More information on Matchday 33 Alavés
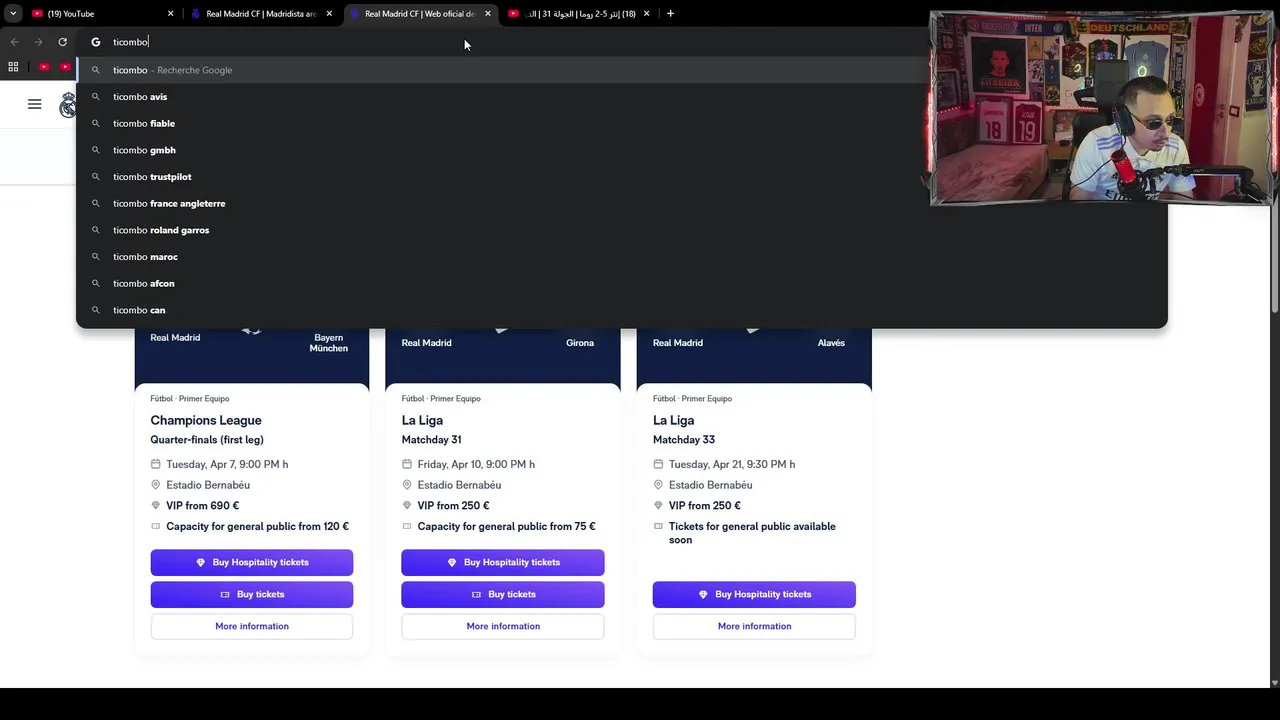This screenshot has width=1280, height=720. point(754,626)
